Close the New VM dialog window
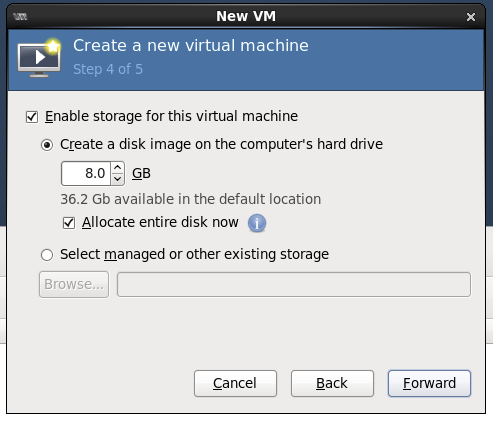Viewport: 493px width, 422px height. (x=471, y=17)
